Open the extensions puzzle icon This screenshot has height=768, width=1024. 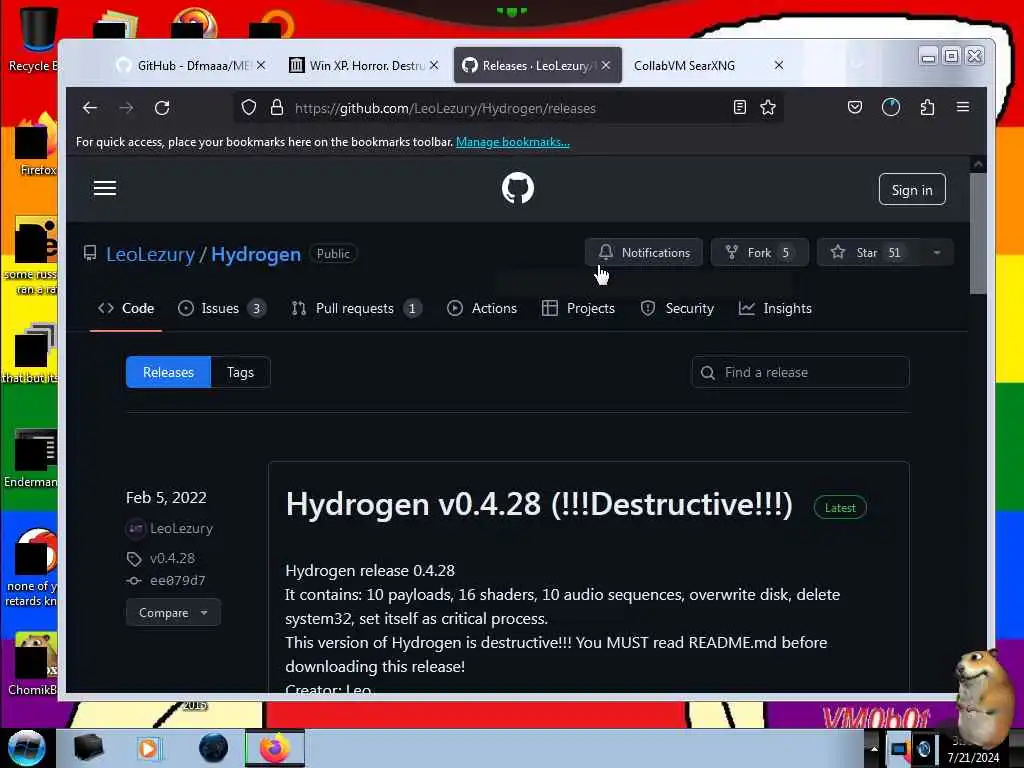[927, 108]
